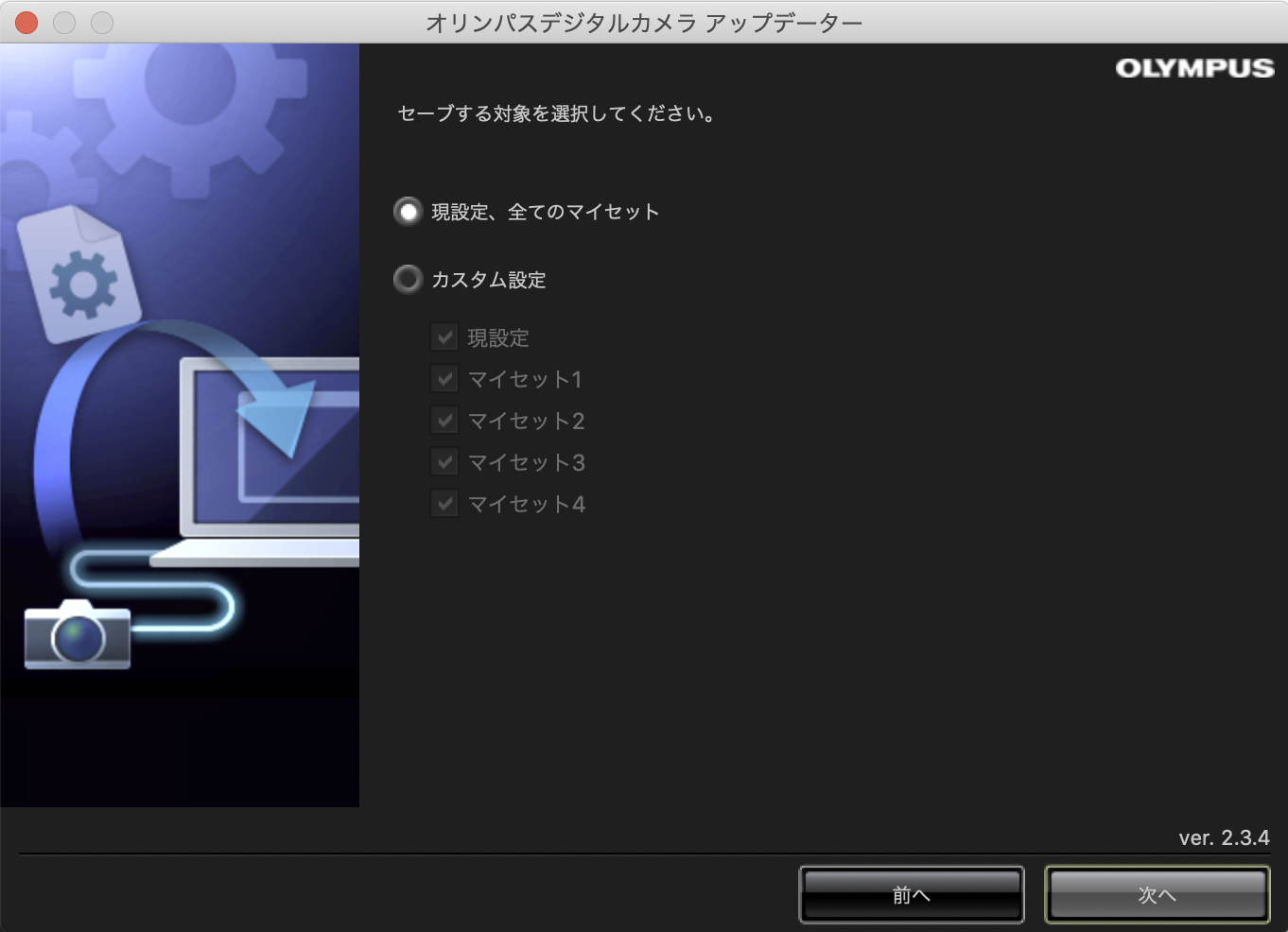The width and height of the screenshot is (1288, 932).
Task: Toggle the マイセット1 checkbox
Action: coord(444,379)
